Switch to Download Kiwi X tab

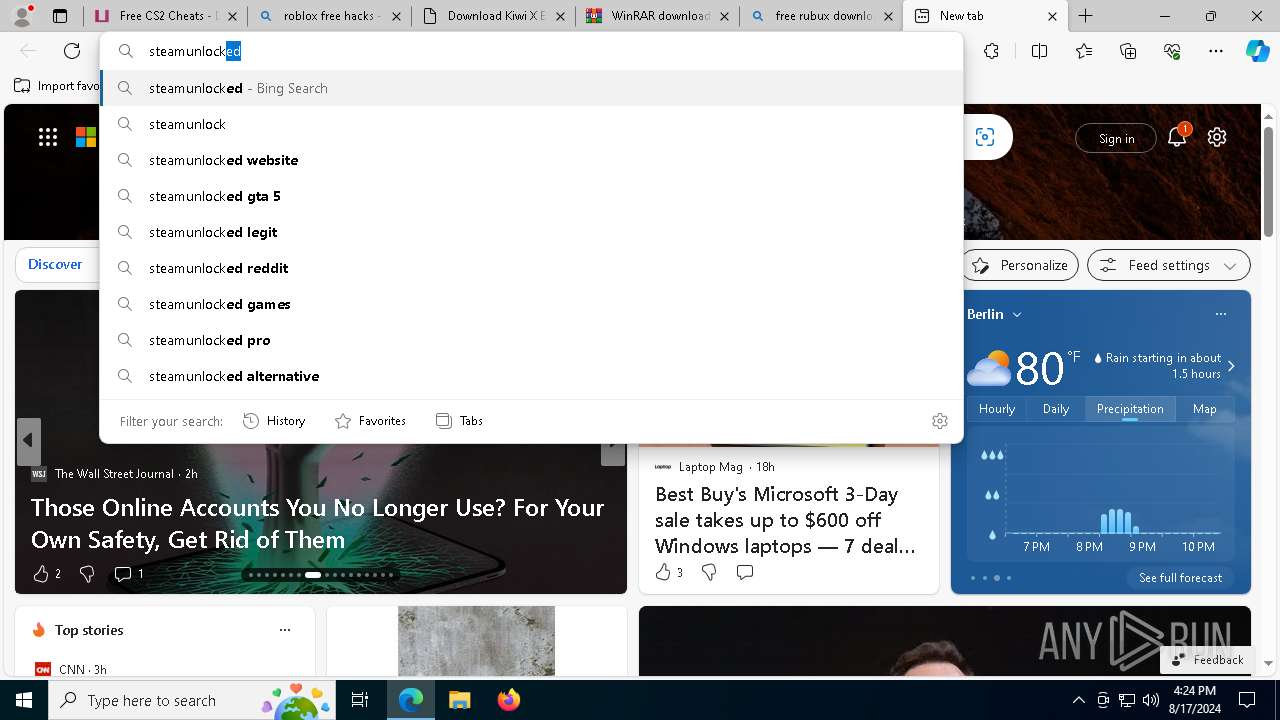pyautogui.click(x=493, y=16)
